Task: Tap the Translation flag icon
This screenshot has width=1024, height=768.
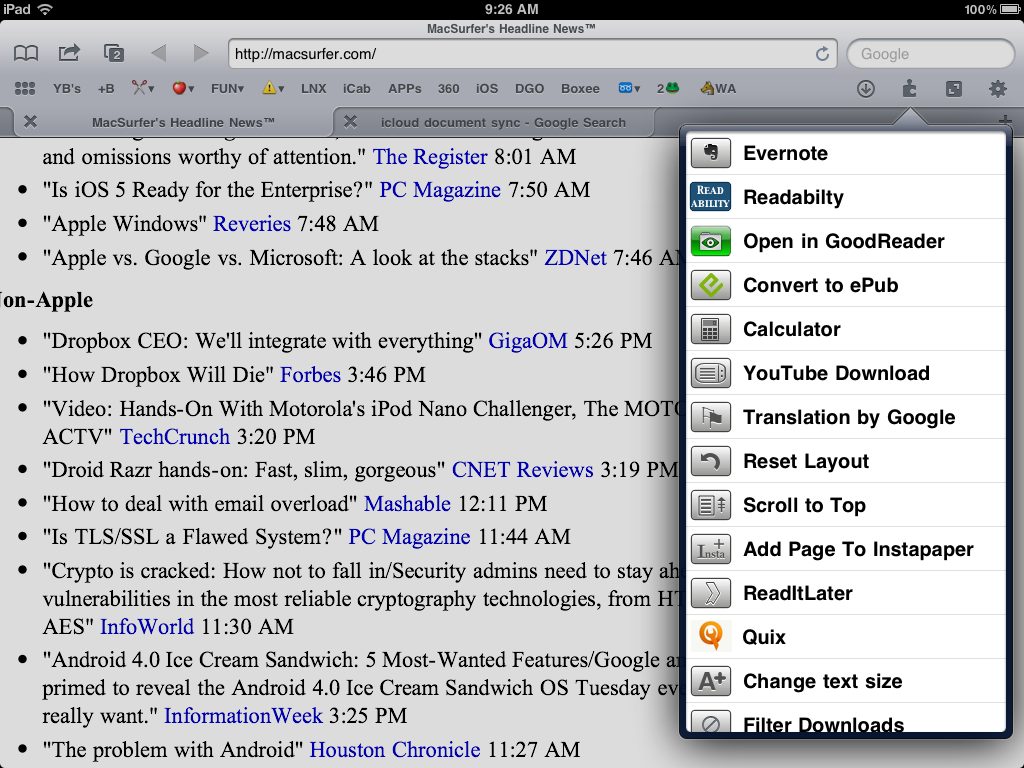Action: coord(711,417)
